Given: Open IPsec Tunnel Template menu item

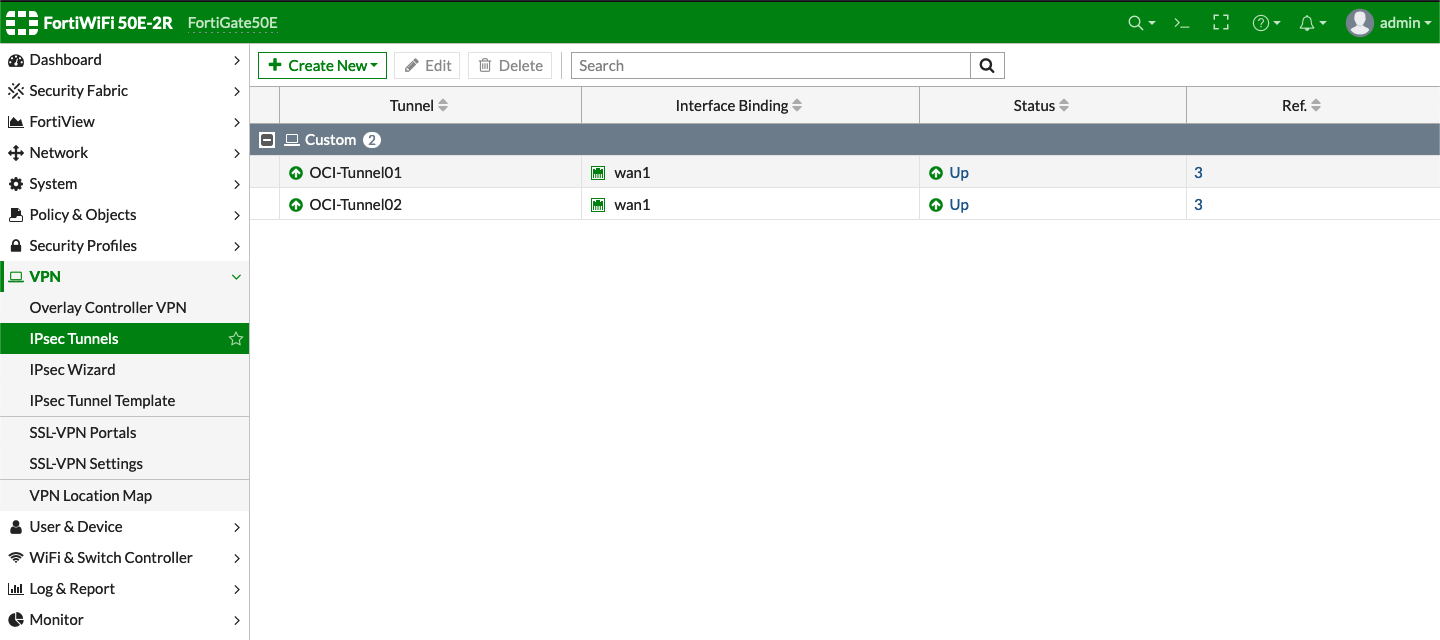Looking at the screenshot, I should tap(103, 401).
